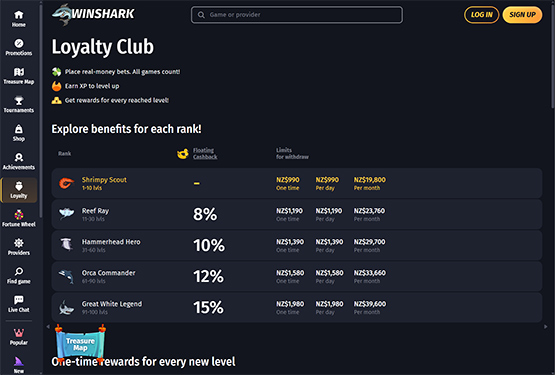Click the left arrow of the horizontal scrollbar
The image size is (555, 375).
click(48, 326)
